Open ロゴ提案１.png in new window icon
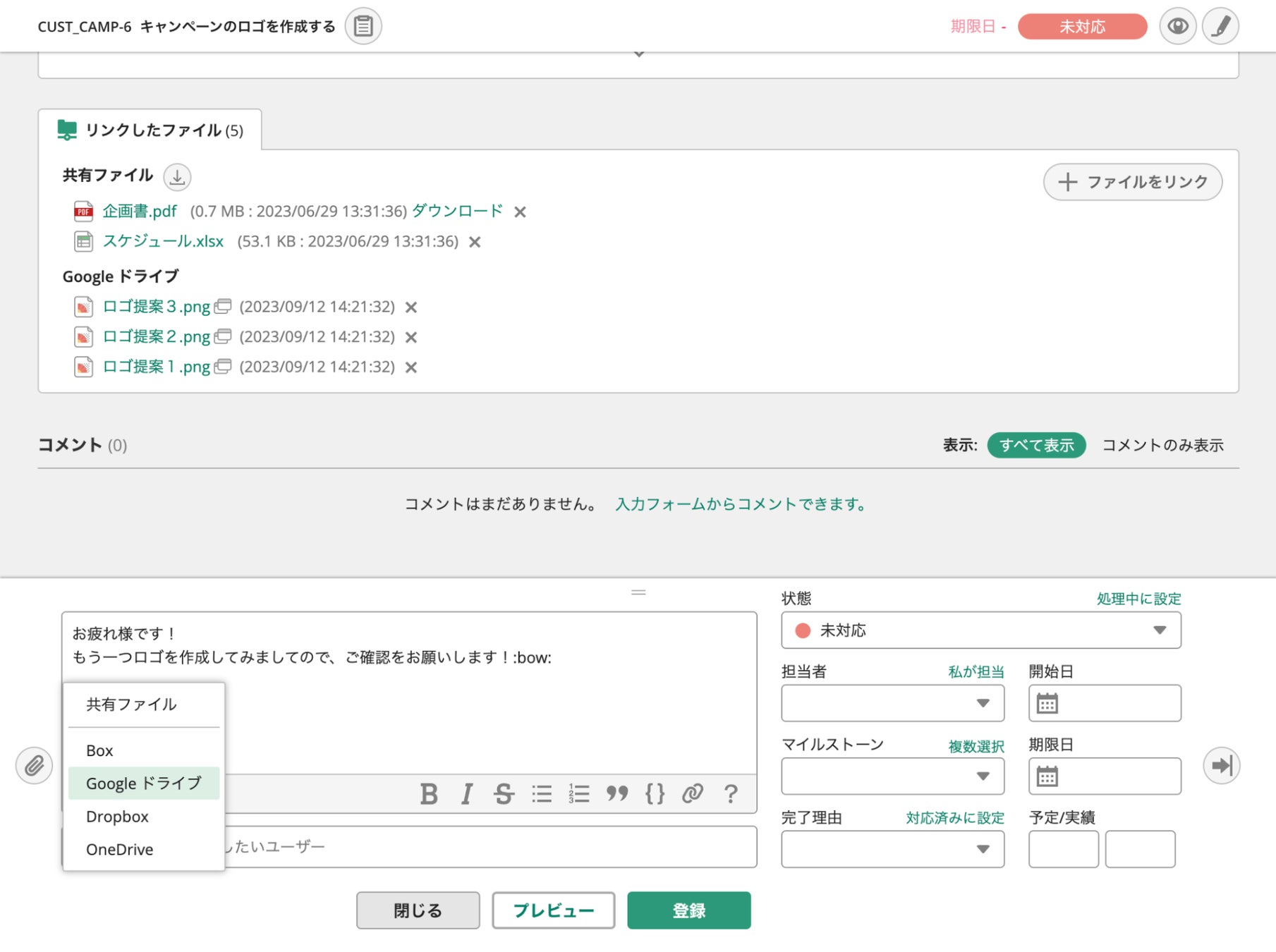The height and width of the screenshot is (952, 1276). (x=223, y=367)
